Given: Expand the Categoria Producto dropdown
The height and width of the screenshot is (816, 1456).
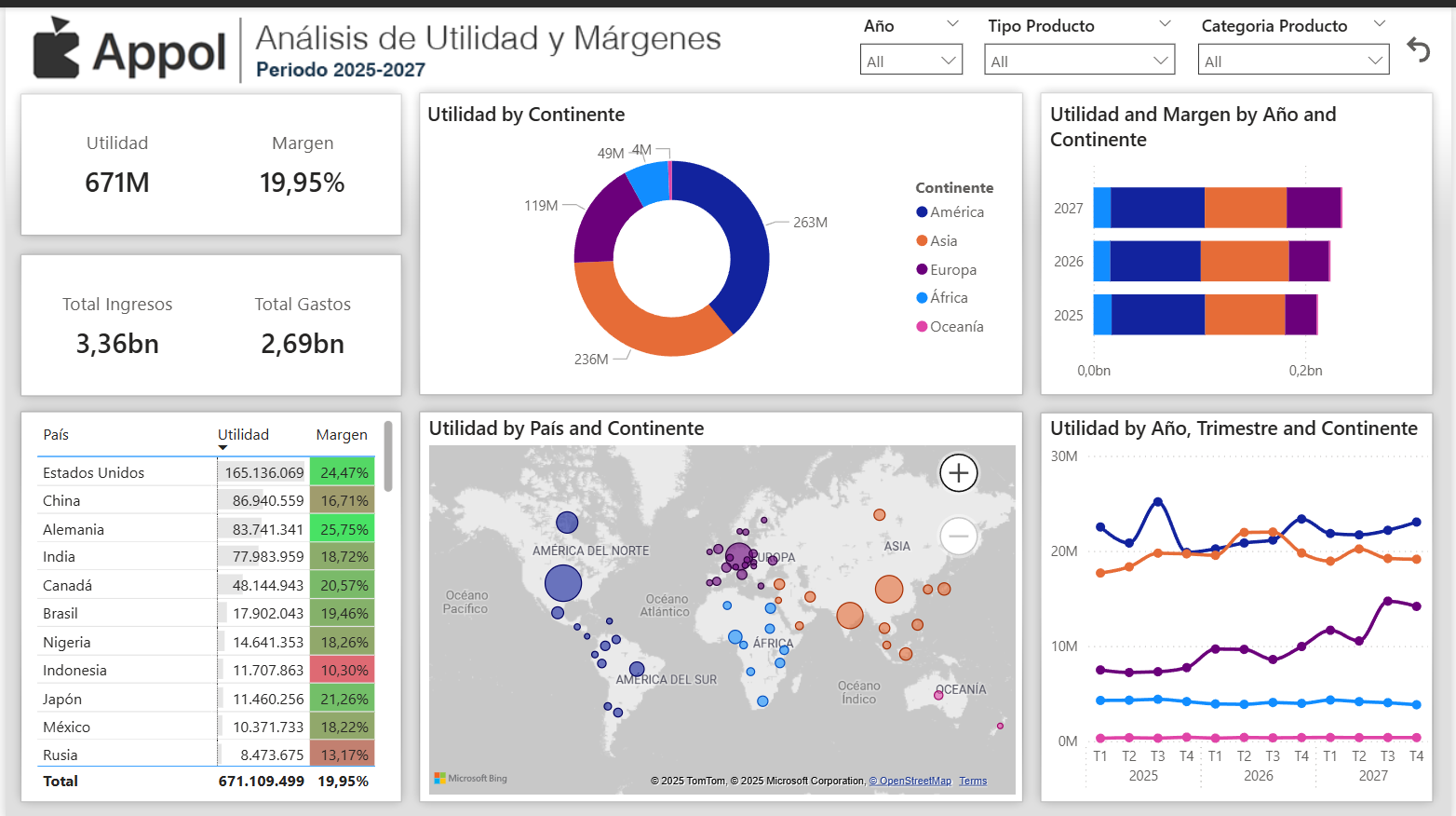Looking at the screenshot, I should coord(1292,61).
